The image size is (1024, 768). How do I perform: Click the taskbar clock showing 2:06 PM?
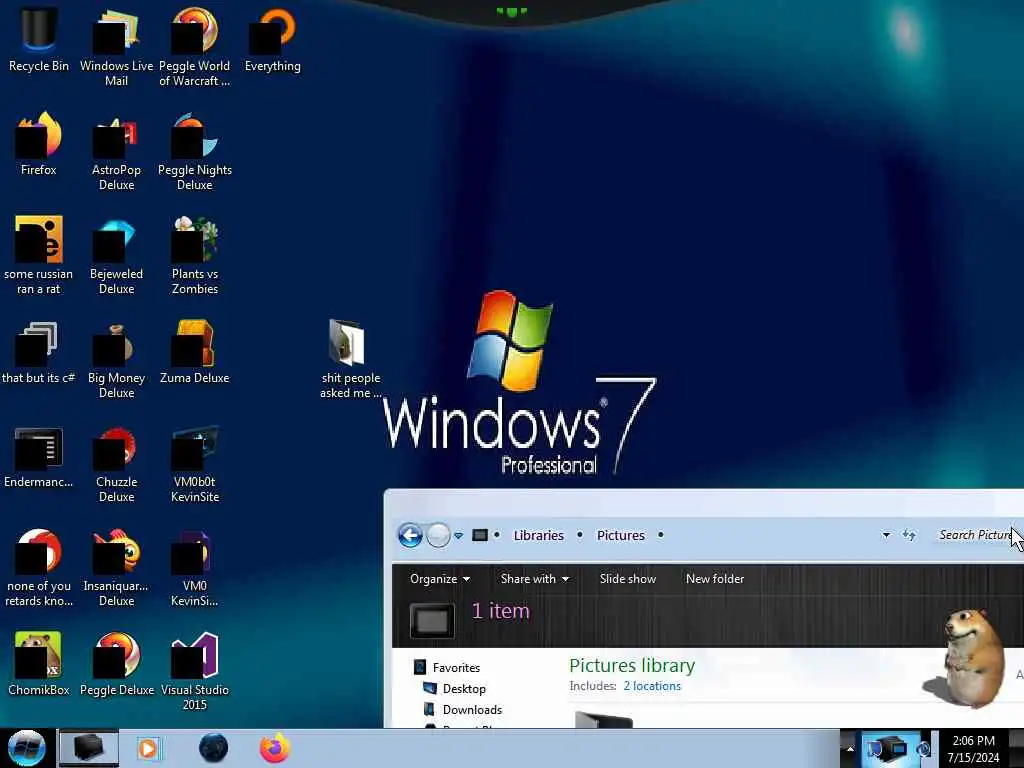tap(974, 749)
